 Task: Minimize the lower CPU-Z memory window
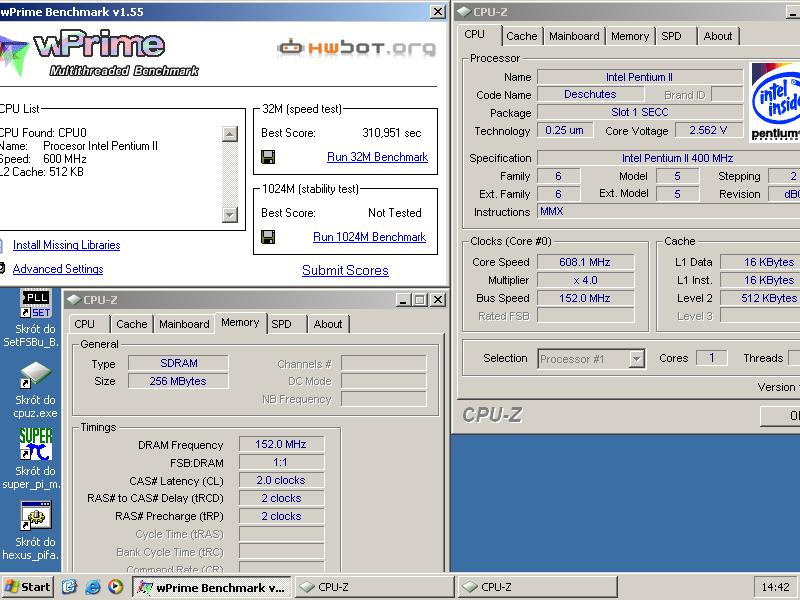[403, 299]
